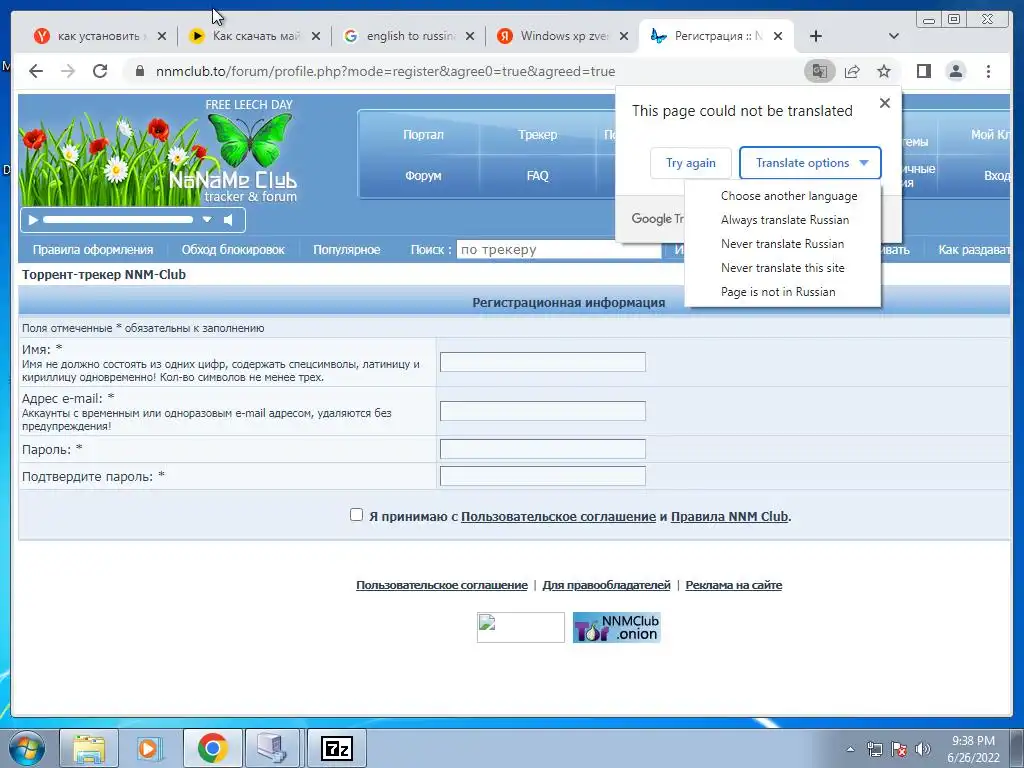Click the address bar URL
The image size is (1024, 768).
tap(385, 71)
